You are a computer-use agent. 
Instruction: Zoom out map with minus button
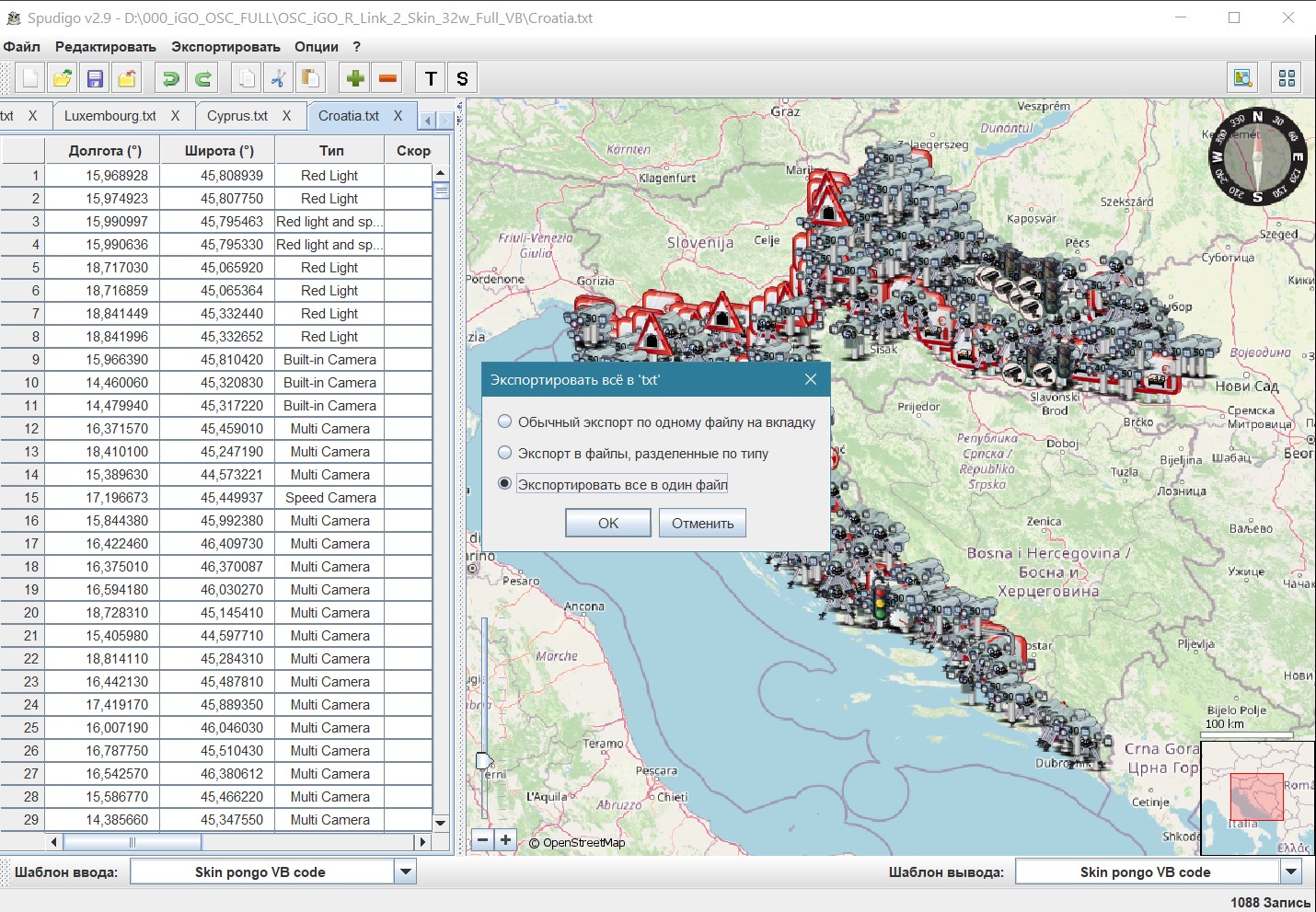click(x=482, y=839)
